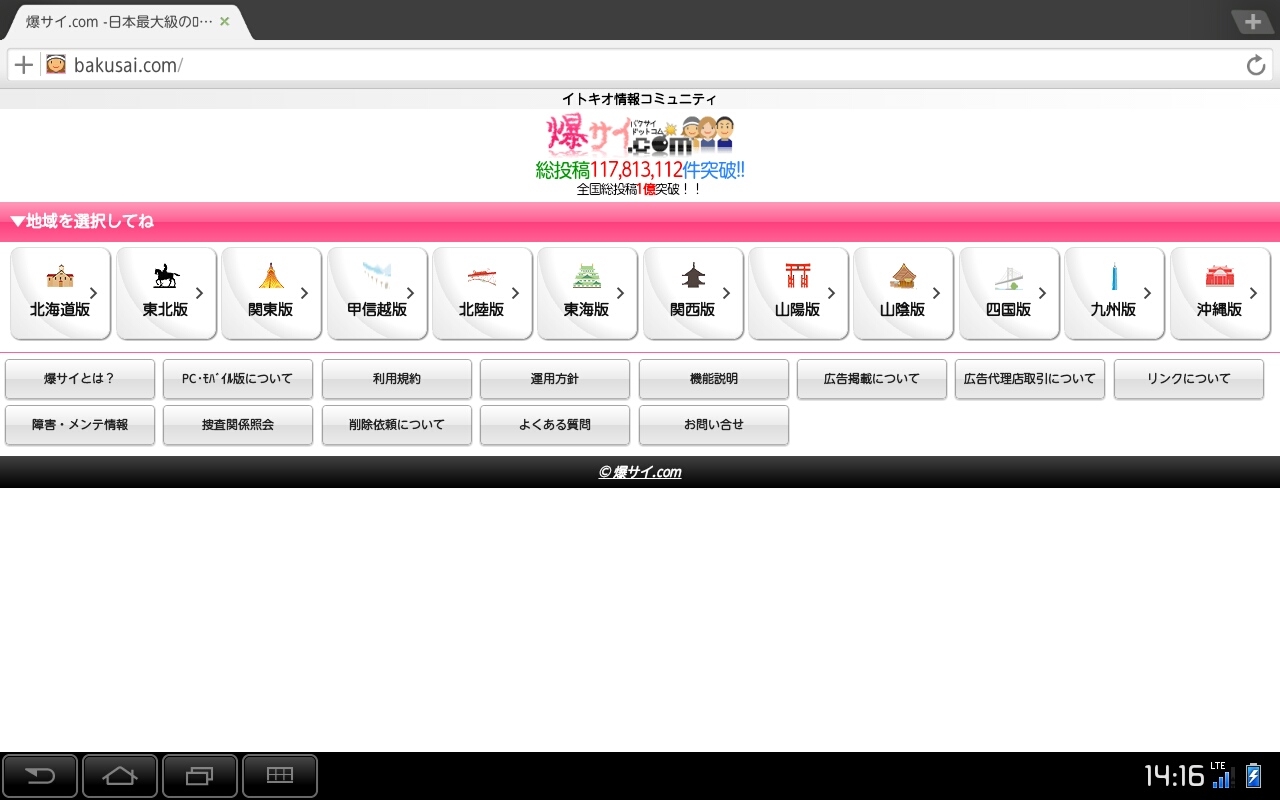Viewport: 1280px width, 800px height.
Task: Tap the Android home button
Action: click(120, 776)
